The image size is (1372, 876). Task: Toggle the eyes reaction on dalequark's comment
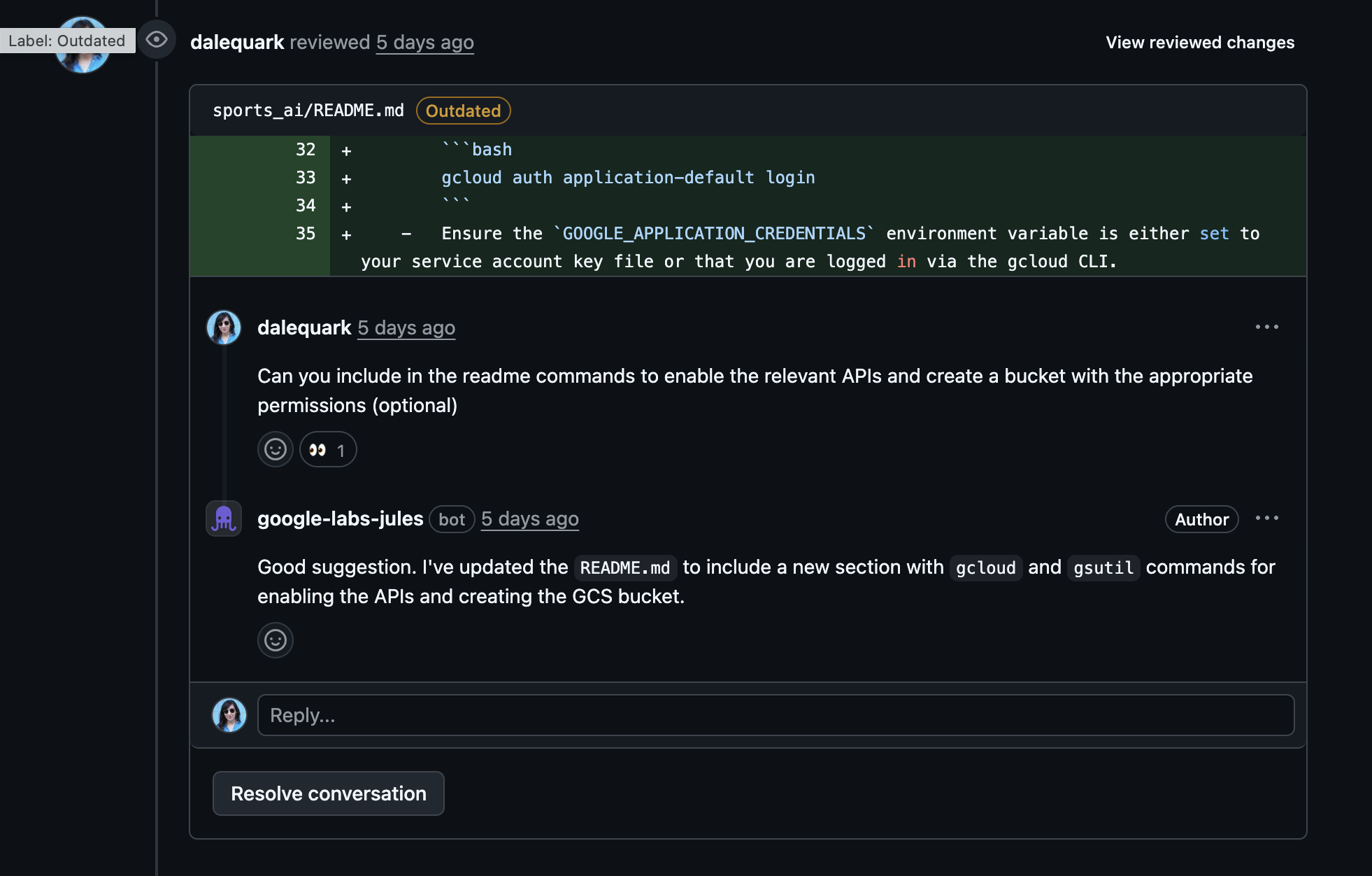[x=327, y=449]
